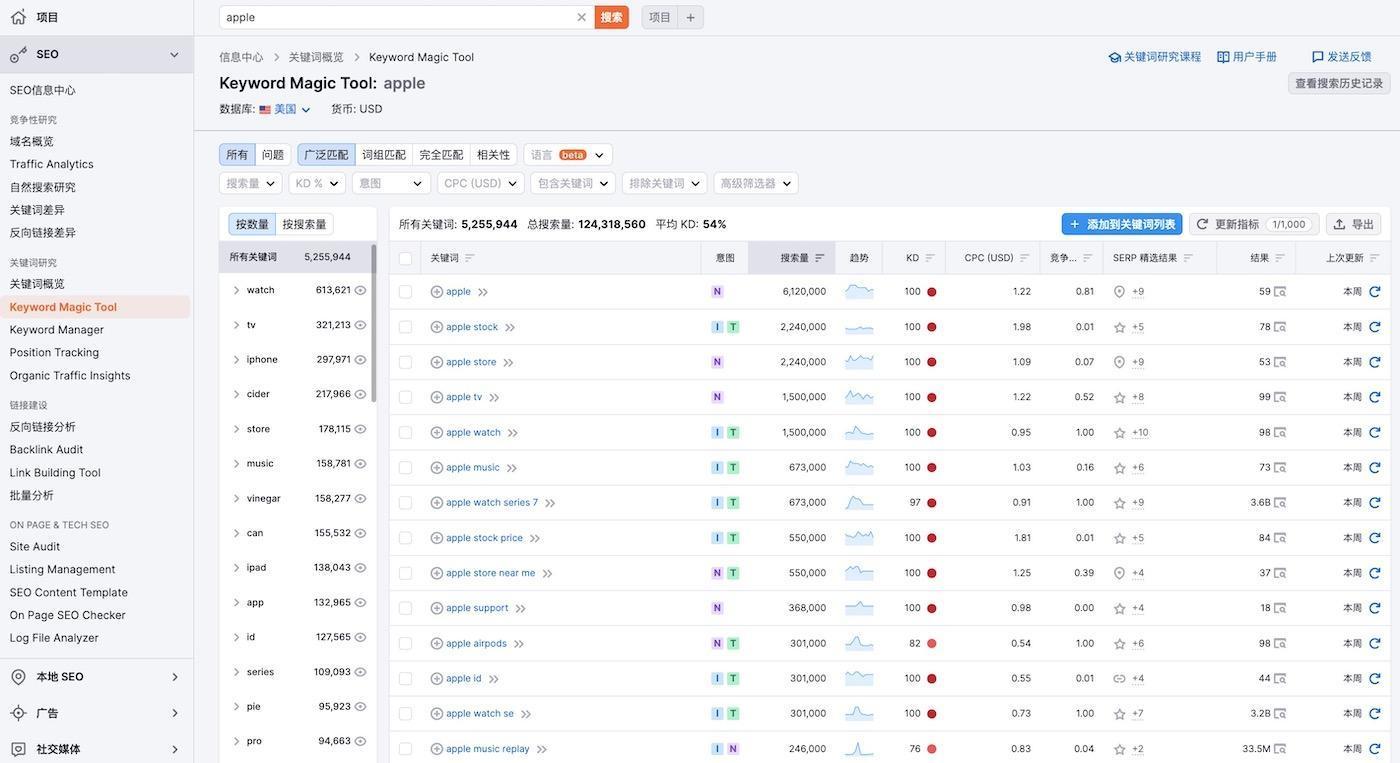
Task: Open the KD % filter dropdown
Action: pyautogui.click(x=317, y=183)
